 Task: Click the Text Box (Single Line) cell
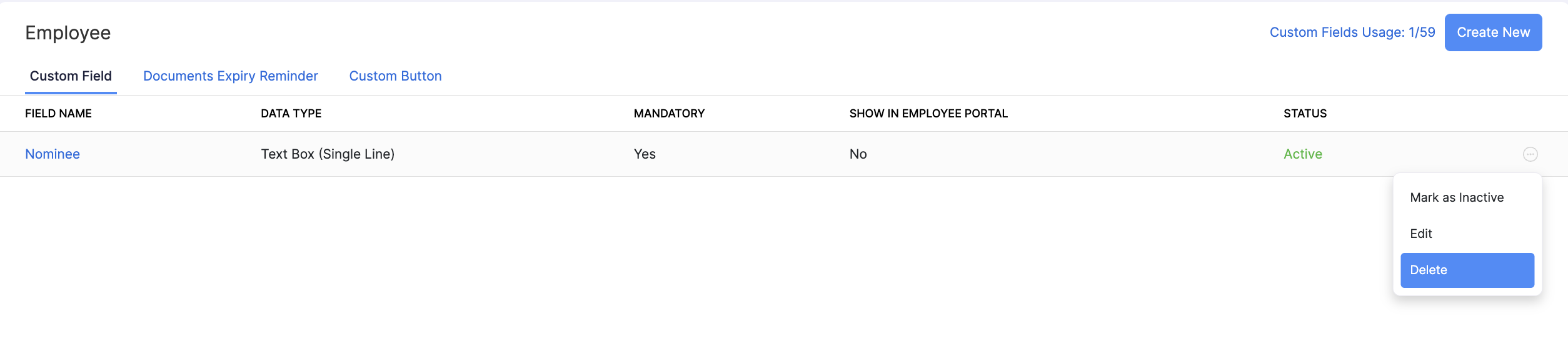pos(328,154)
